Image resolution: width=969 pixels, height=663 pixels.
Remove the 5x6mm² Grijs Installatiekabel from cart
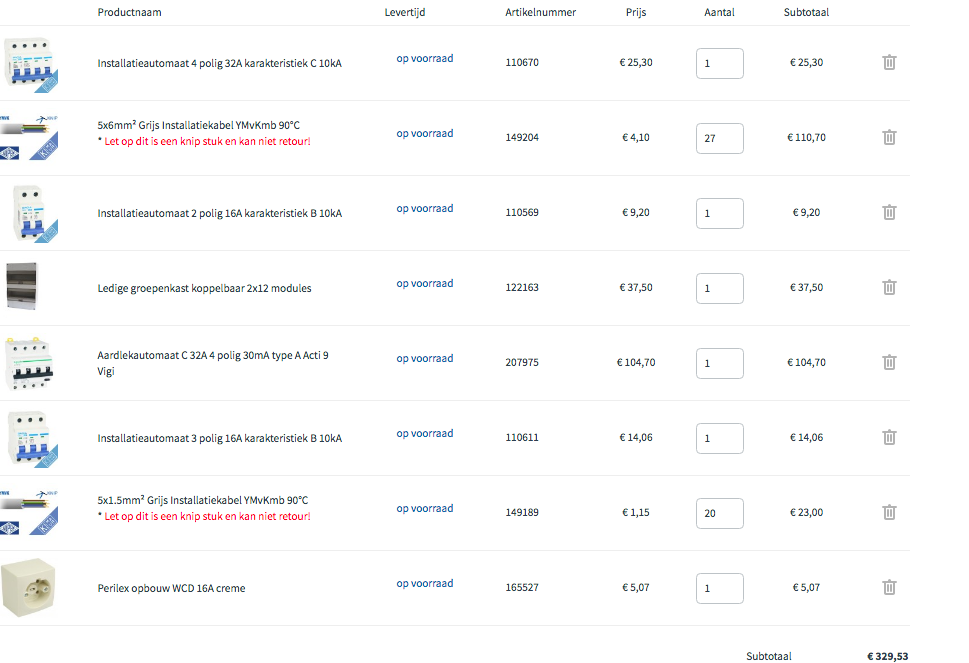click(x=889, y=137)
